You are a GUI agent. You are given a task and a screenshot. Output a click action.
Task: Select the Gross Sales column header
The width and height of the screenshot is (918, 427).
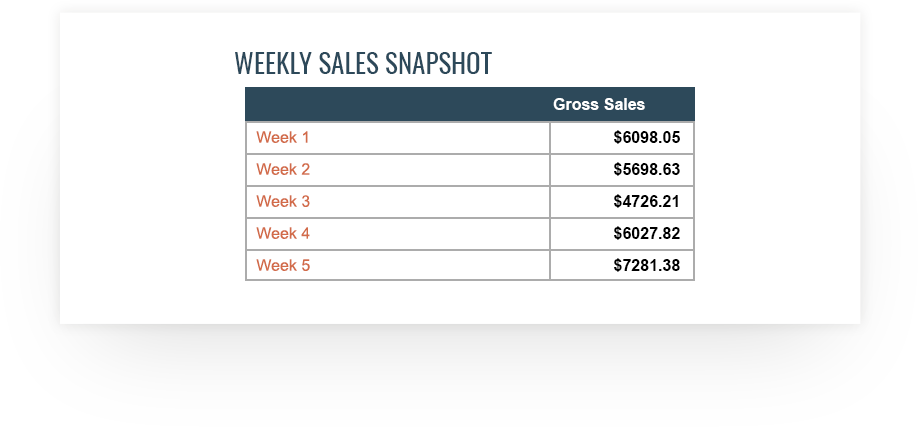coord(599,104)
